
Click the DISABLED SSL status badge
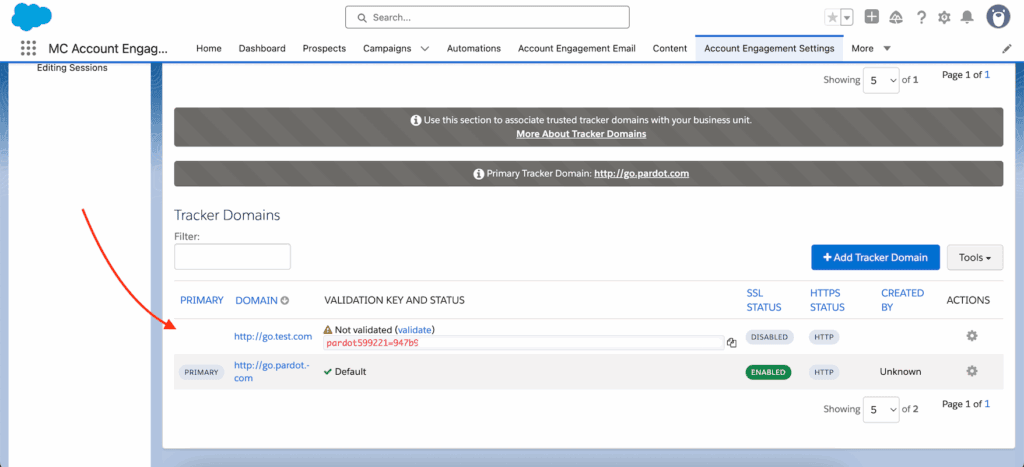coord(769,337)
